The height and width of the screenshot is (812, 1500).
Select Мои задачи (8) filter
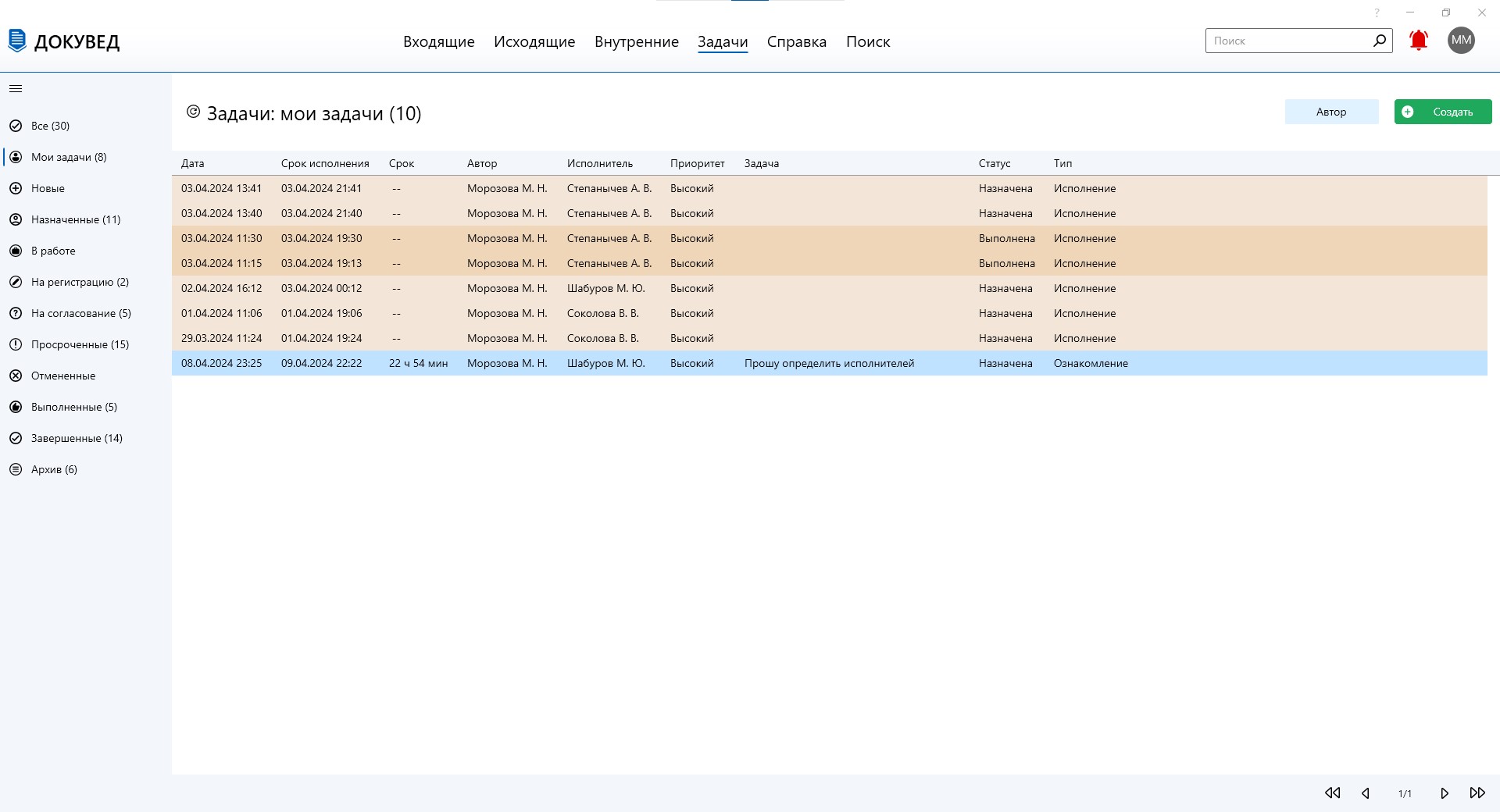click(69, 157)
